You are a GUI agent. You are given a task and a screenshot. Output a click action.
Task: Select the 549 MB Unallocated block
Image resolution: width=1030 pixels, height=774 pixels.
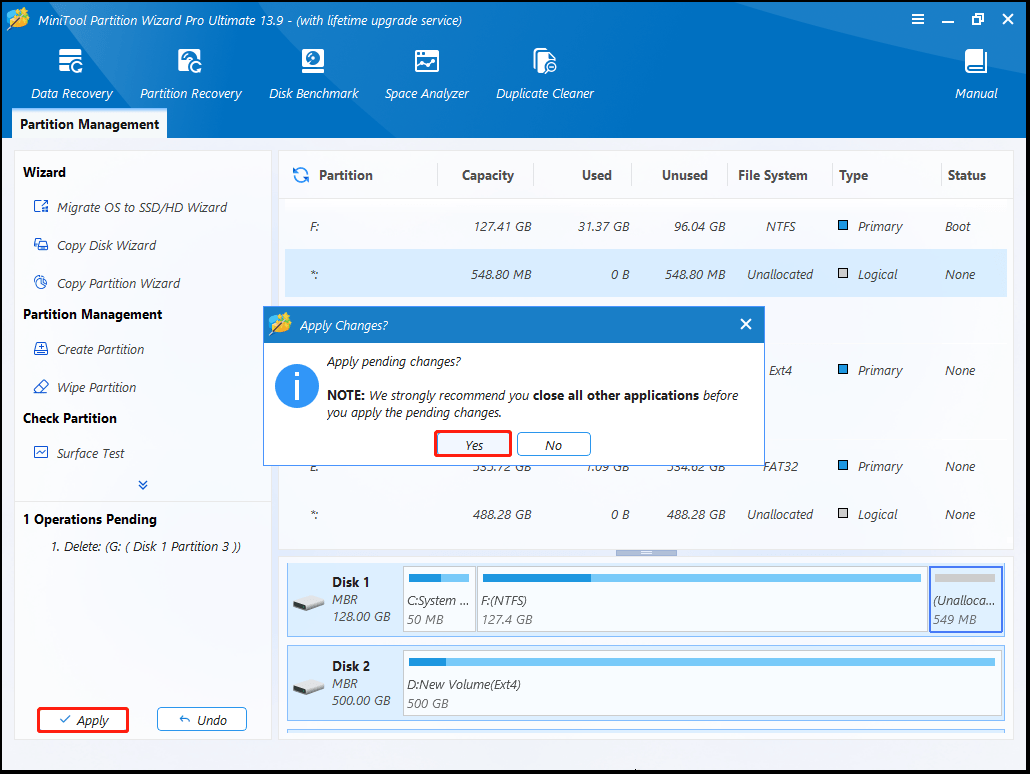pos(966,599)
